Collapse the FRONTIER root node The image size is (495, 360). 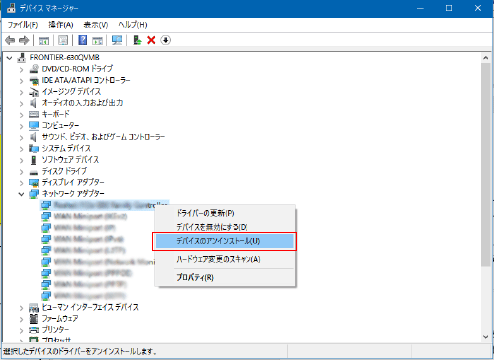coord(10,58)
